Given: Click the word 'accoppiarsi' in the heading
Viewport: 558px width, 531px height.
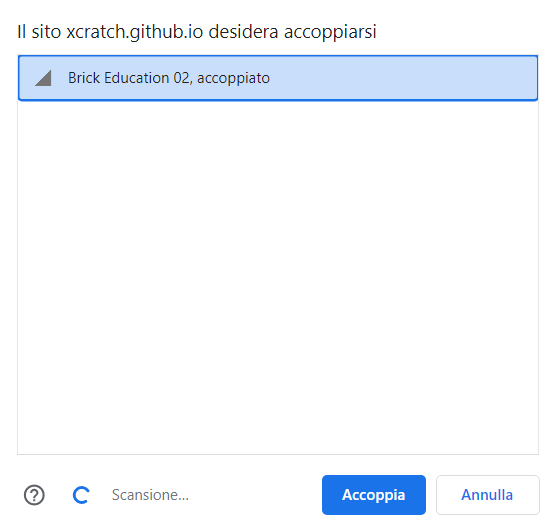Looking at the screenshot, I should click(x=330, y=32).
